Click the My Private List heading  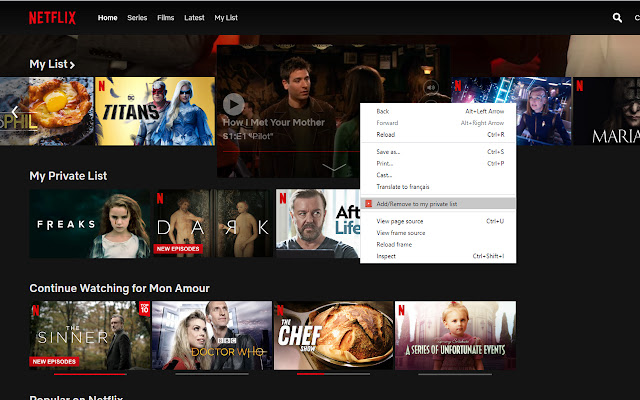(x=68, y=176)
